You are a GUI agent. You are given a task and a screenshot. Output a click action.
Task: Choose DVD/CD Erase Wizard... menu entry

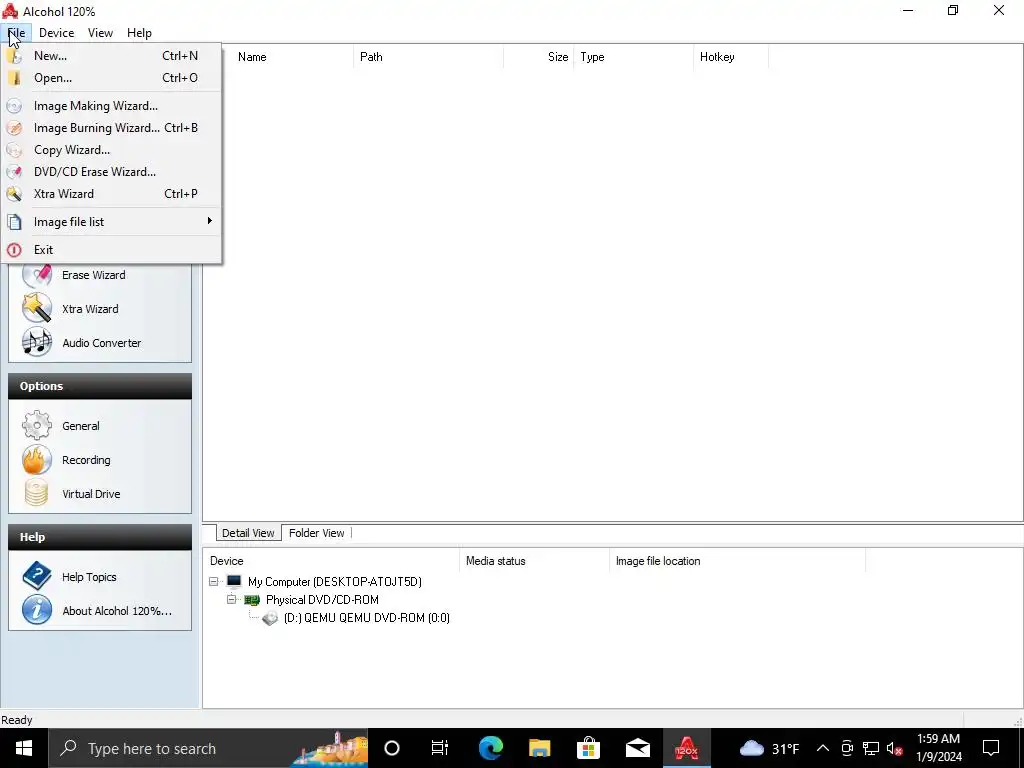click(112, 172)
